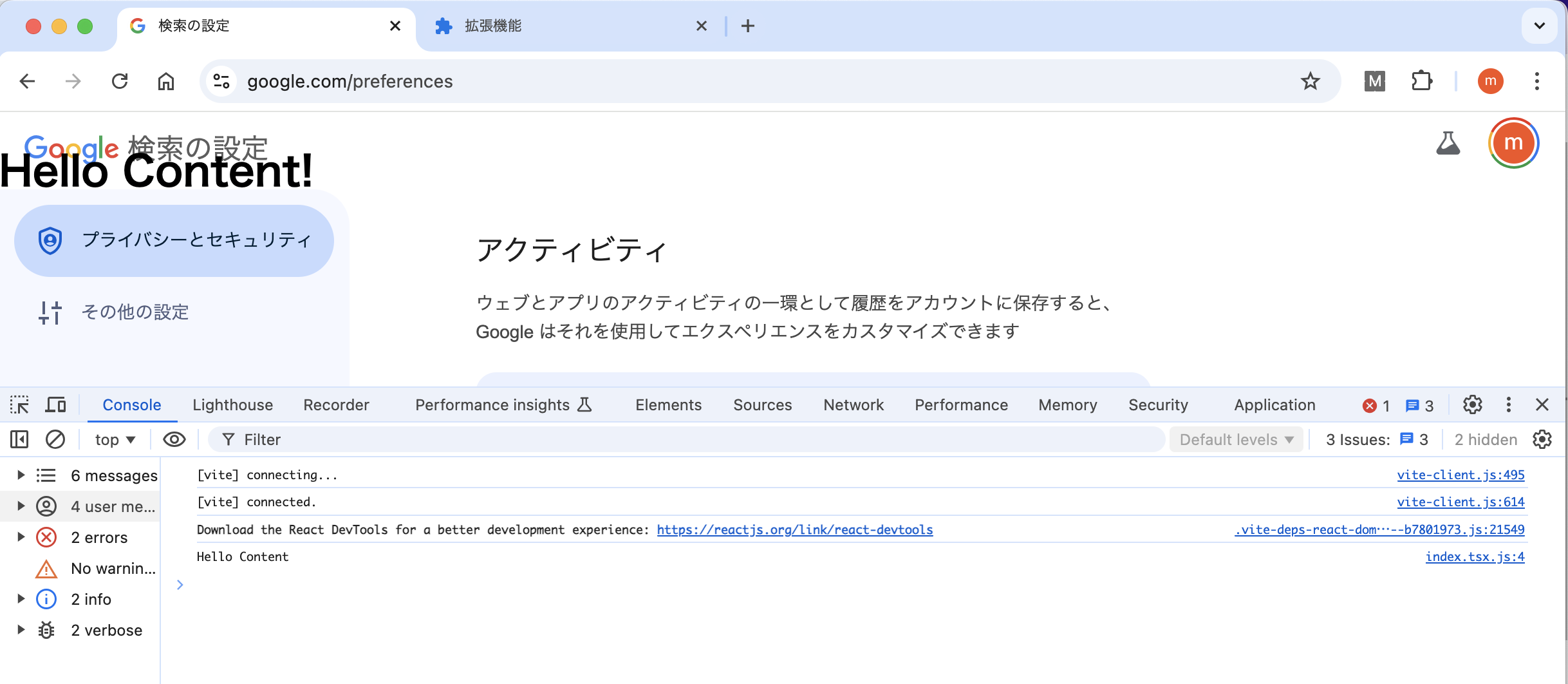
Task: Create a live expression with the eye icon
Action: (173, 439)
